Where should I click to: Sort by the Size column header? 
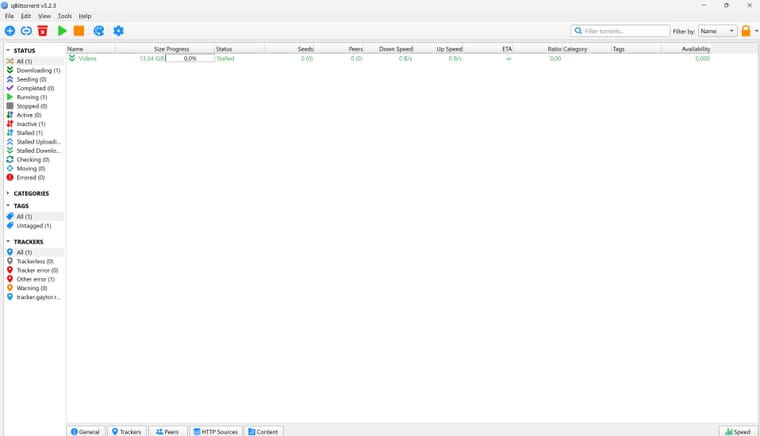coord(141,49)
